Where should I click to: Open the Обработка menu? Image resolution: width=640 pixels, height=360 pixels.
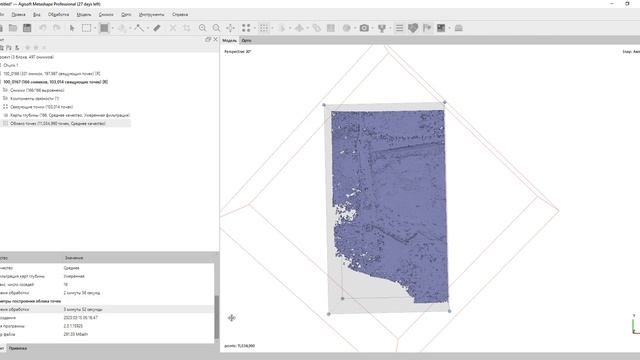(58, 15)
